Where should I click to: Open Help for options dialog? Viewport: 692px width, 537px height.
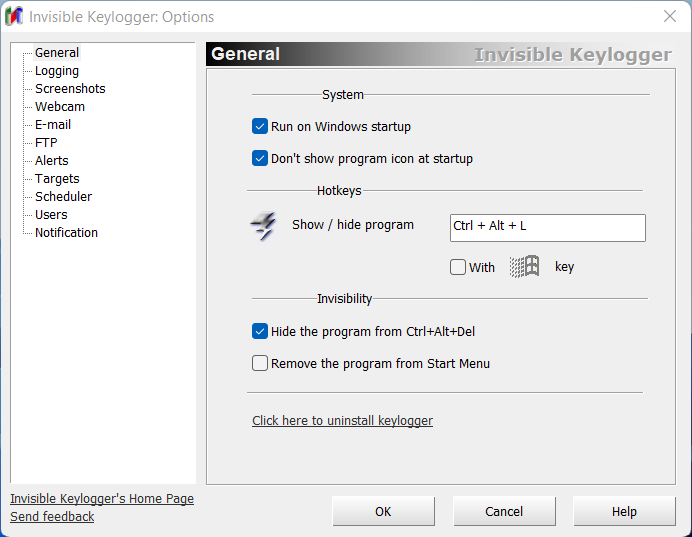click(624, 511)
